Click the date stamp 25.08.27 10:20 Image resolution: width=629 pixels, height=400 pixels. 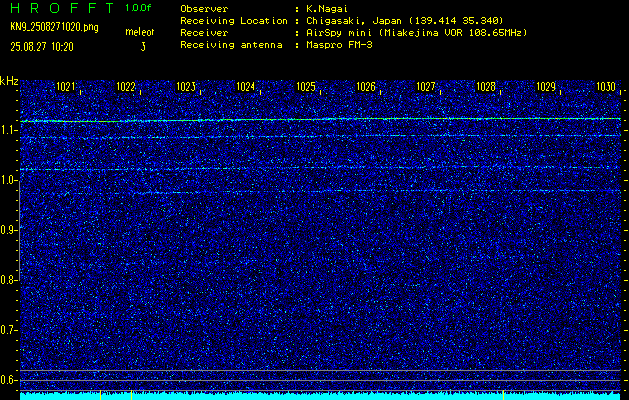tap(42, 47)
